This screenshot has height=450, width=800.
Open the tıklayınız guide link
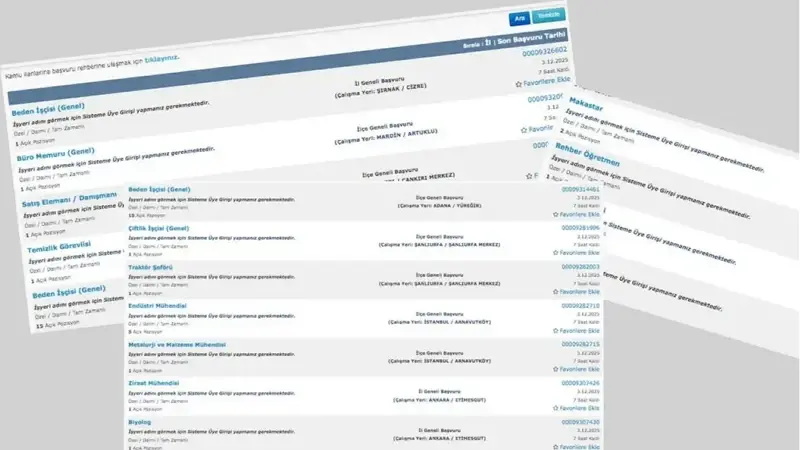pyautogui.click(x=162, y=59)
